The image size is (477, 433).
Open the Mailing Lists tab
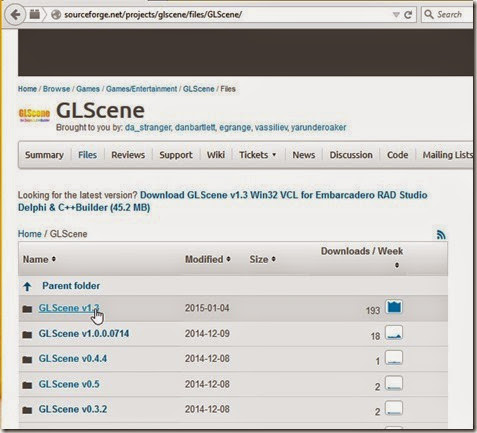pyautogui.click(x=448, y=155)
